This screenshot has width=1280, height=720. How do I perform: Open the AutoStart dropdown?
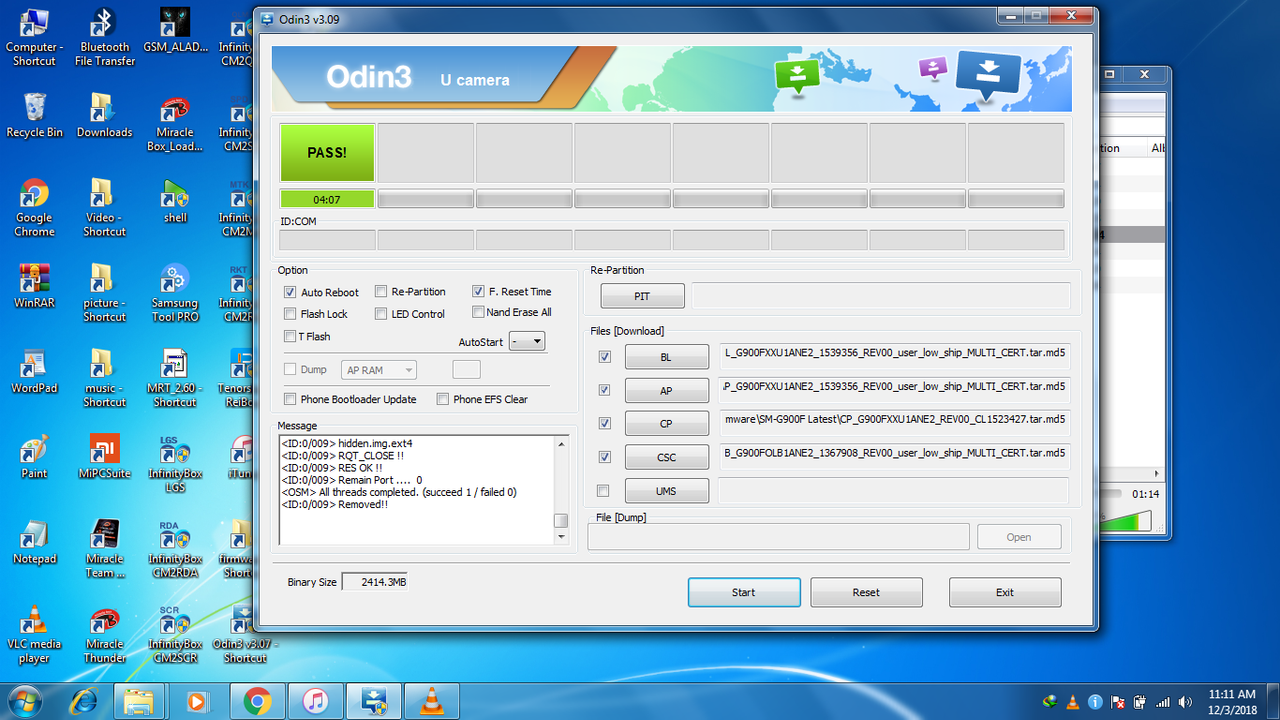[x=526, y=341]
